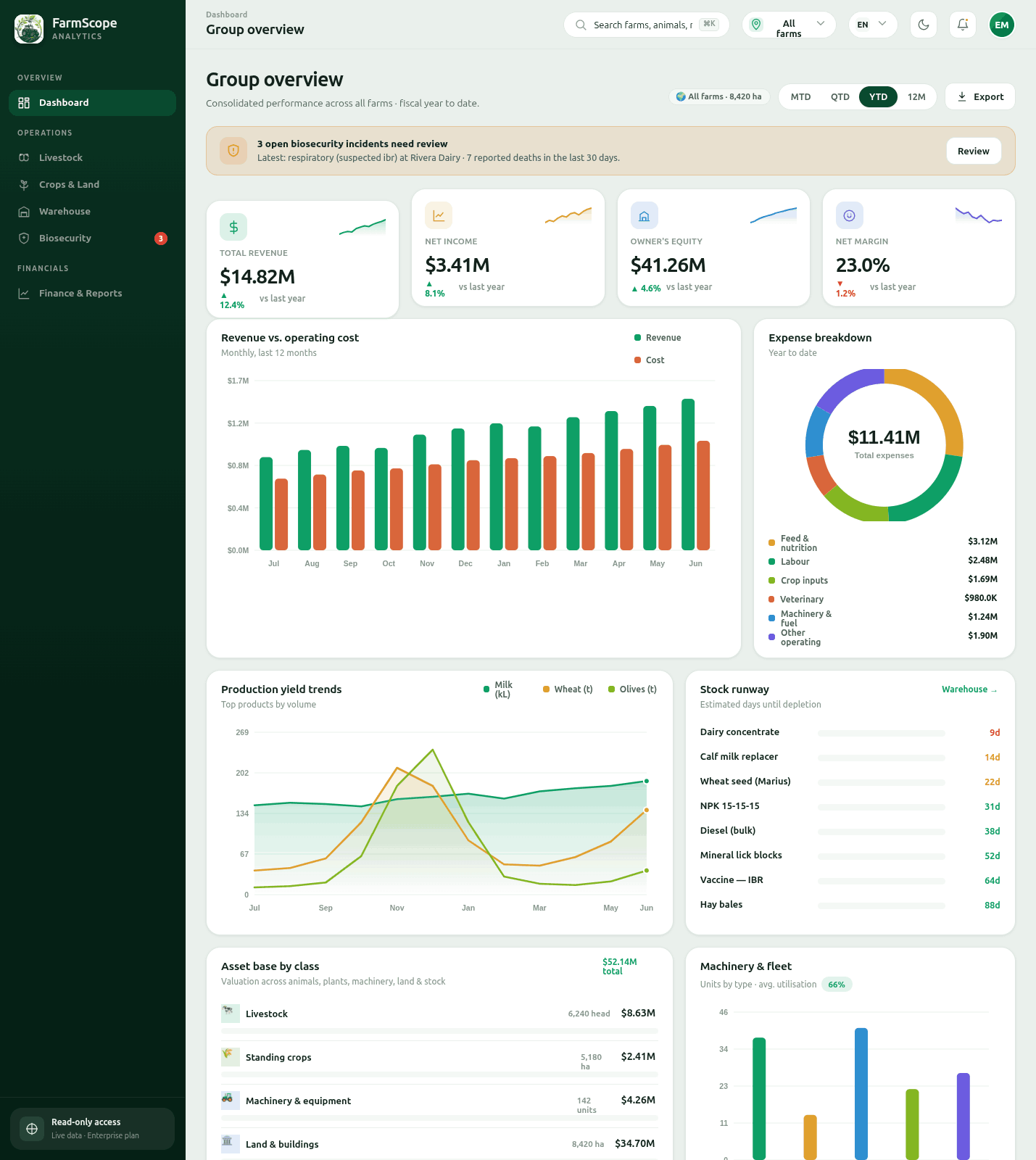Select the YTD period
The height and width of the screenshot is (1160, 1036).
[x=878, y=97]
